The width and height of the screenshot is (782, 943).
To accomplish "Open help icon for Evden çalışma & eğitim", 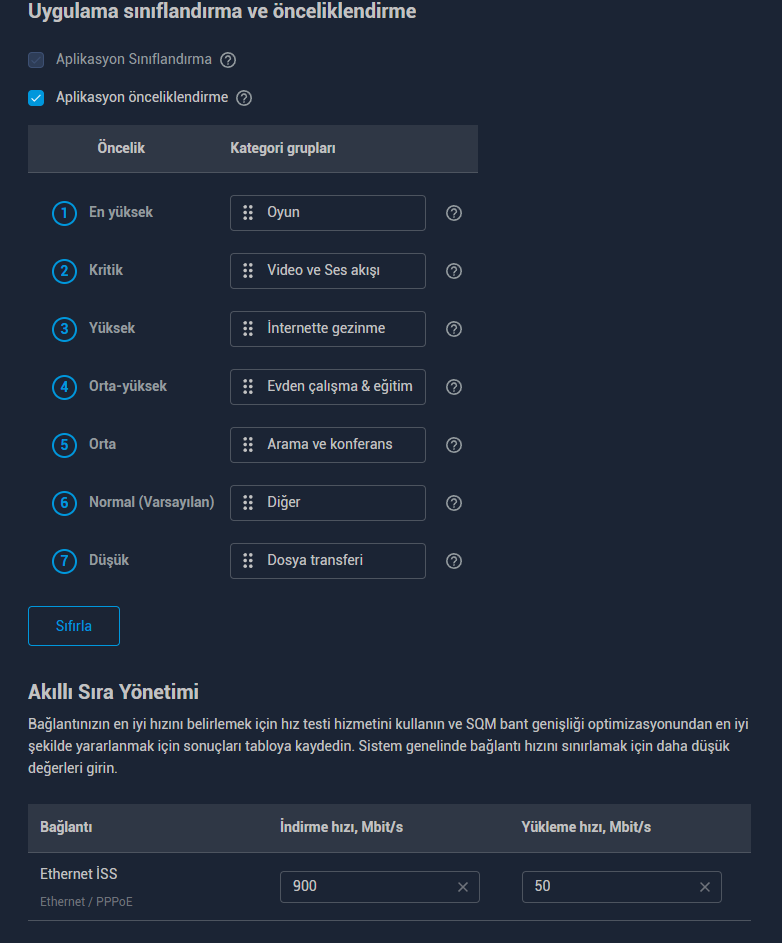I will point(454,387).
